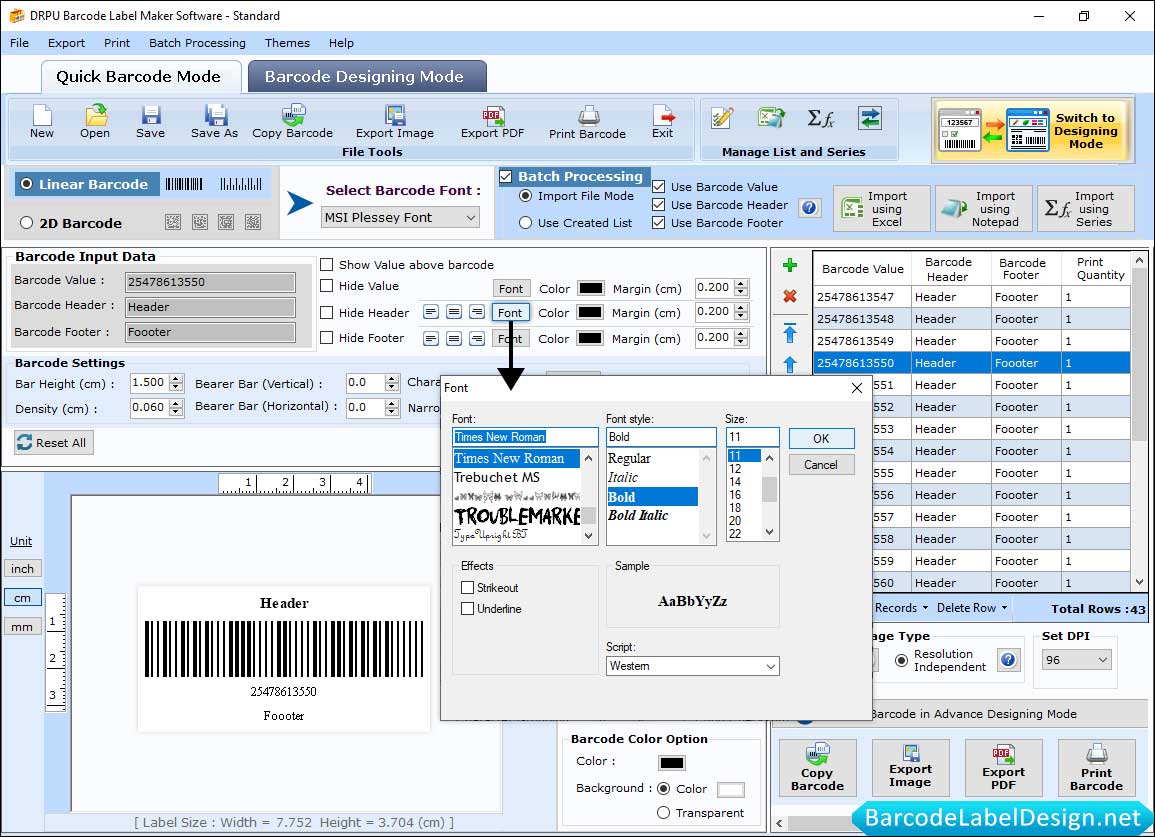Click the Excel list icon in Manage List
1155x837 pixels.
tap(770, 118)
